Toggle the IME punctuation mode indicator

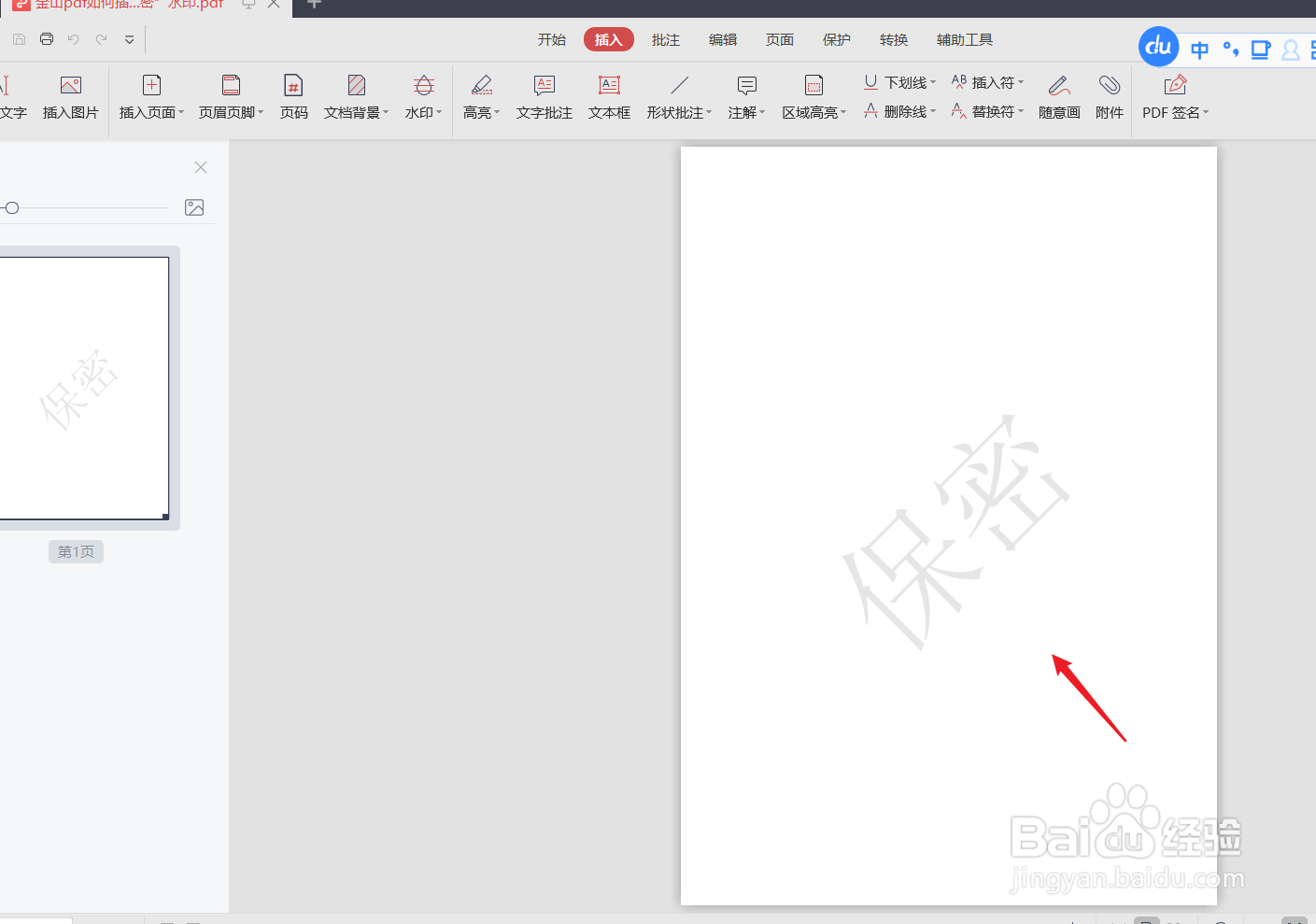[x=1231, y=50]
